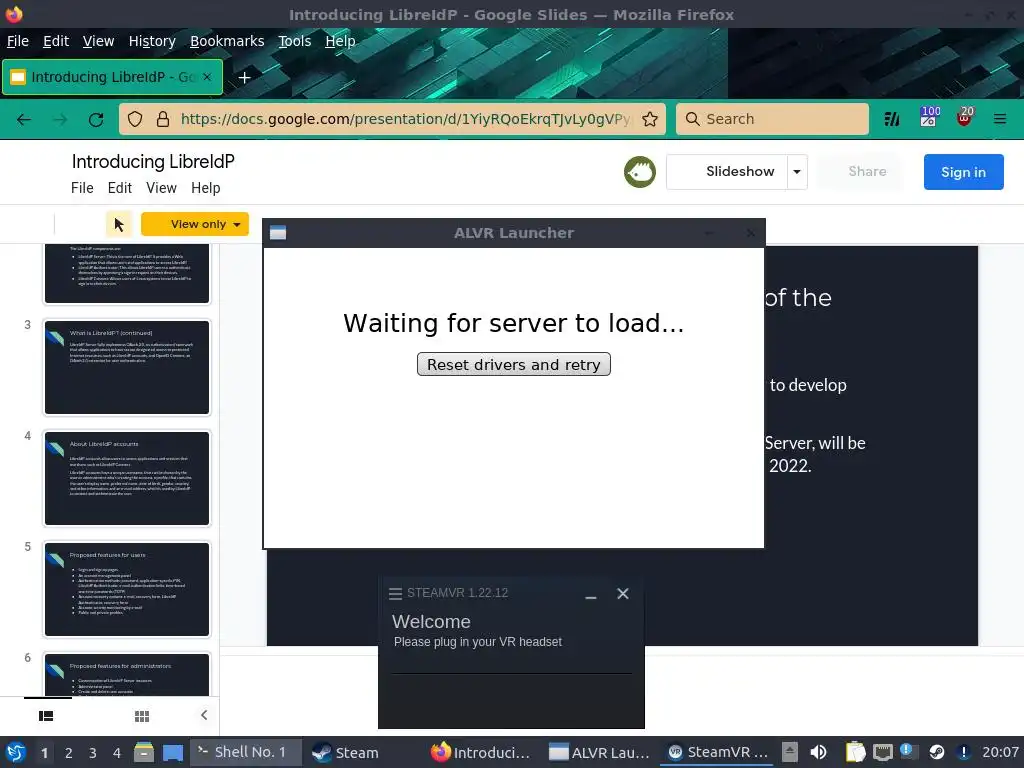Click Reset drivers and retry button
This screenshot has width=1024, height=768.
[514, 364]
